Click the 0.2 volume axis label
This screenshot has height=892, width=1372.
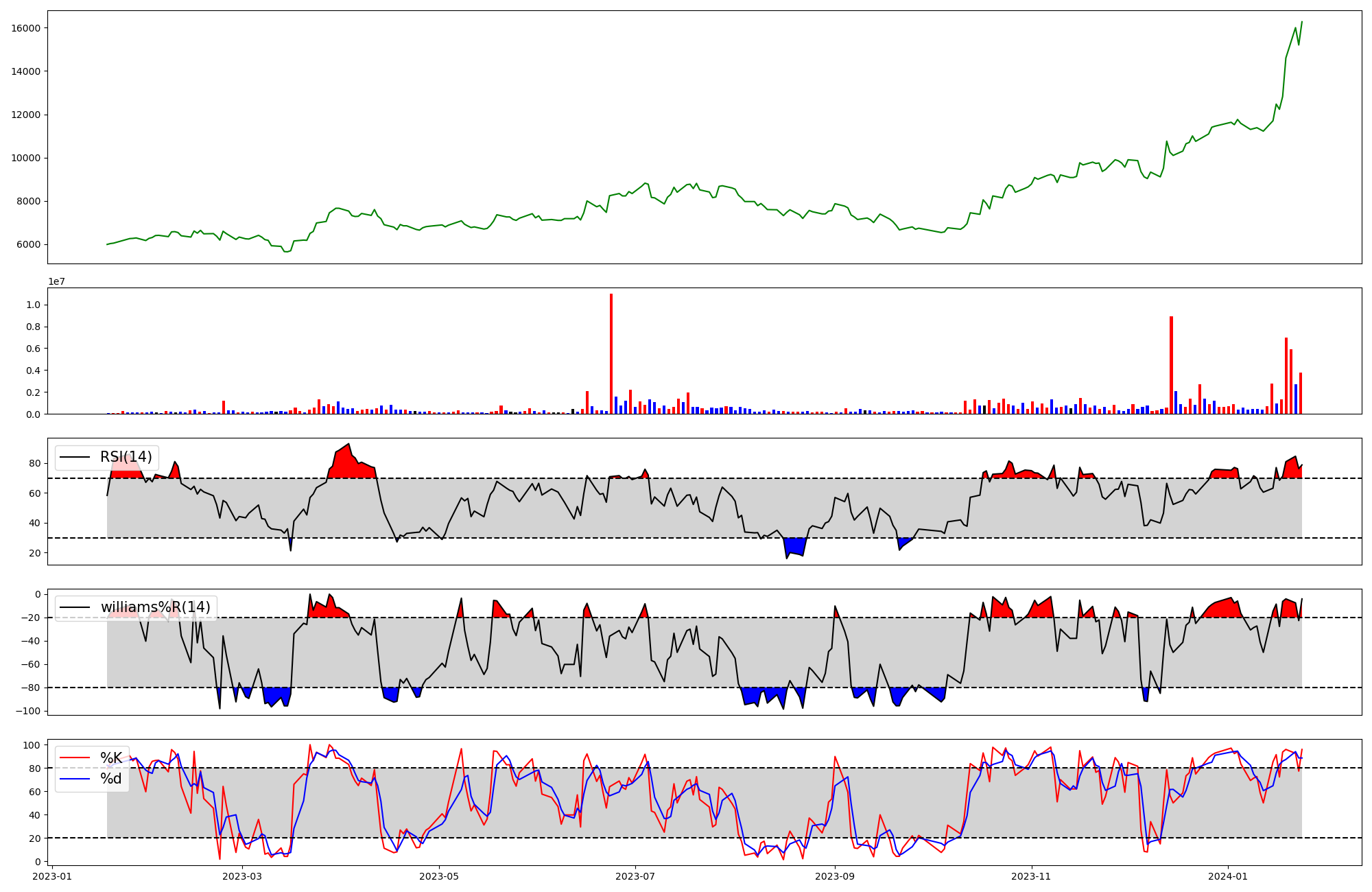tap(33, 392)
